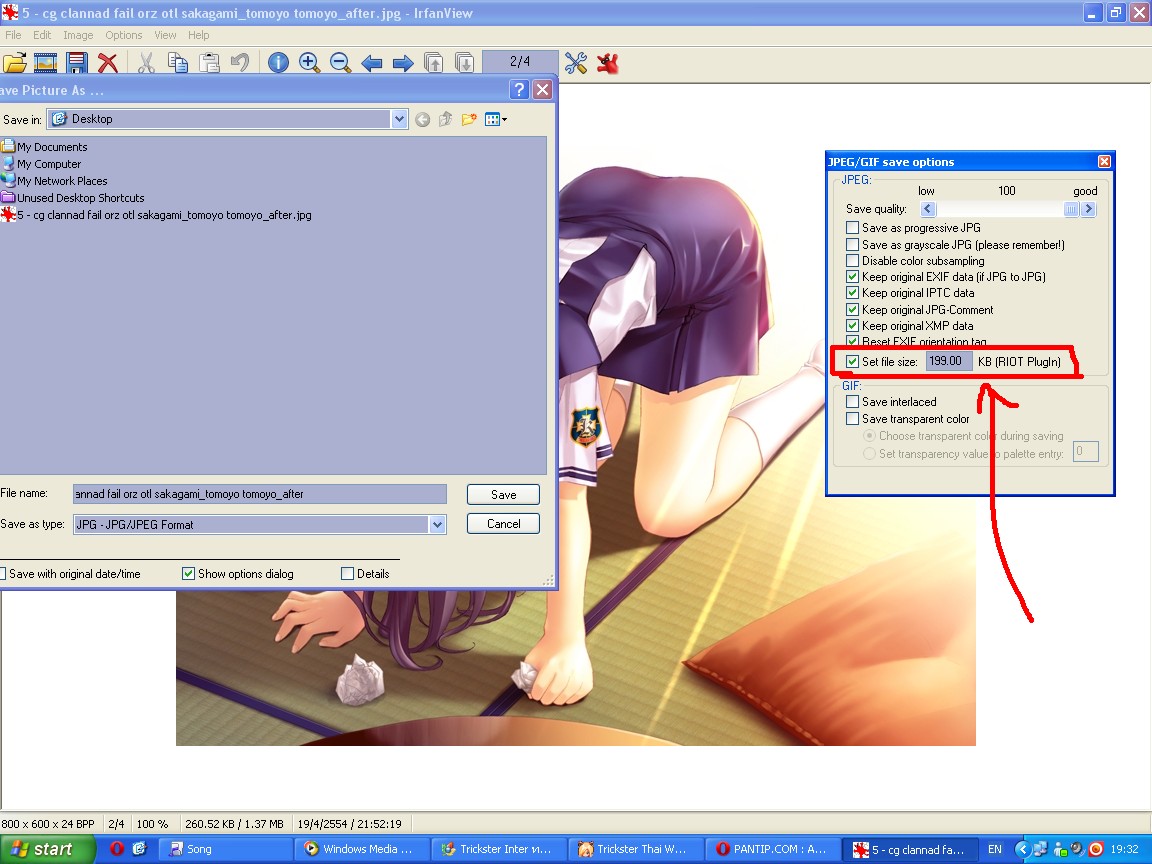Click the Save floppy disk icon

tap(76, 63)
